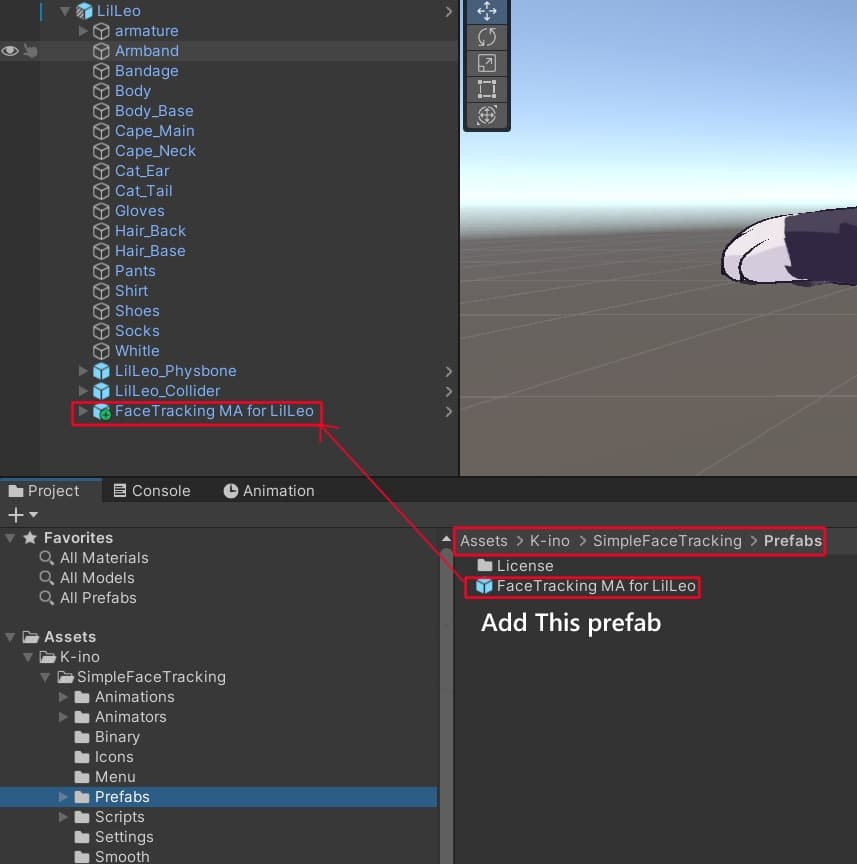Open FaceTracking MA prefab via right chevron
The image size is (857, 864).
point(449,412)
